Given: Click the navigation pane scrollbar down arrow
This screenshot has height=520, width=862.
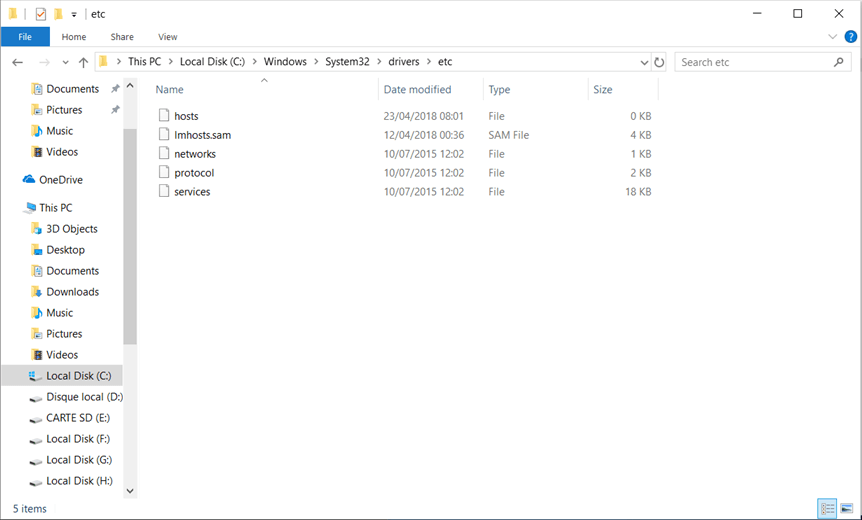Looking at the screenshot, I should click(x=130, y=491).
